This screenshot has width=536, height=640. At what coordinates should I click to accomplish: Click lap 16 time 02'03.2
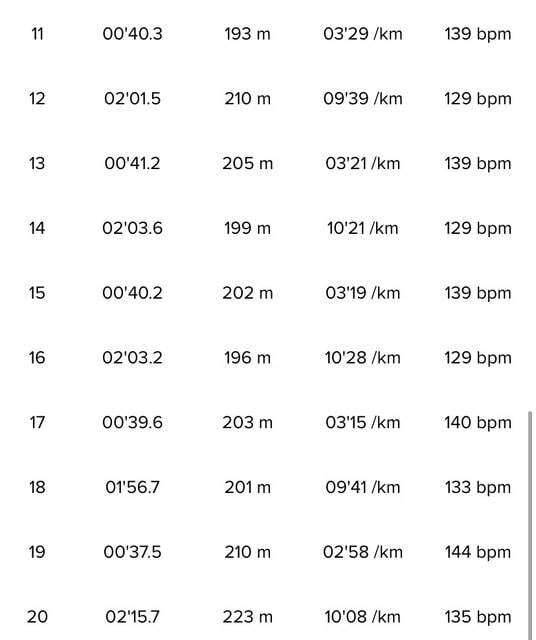coord(132,358)
